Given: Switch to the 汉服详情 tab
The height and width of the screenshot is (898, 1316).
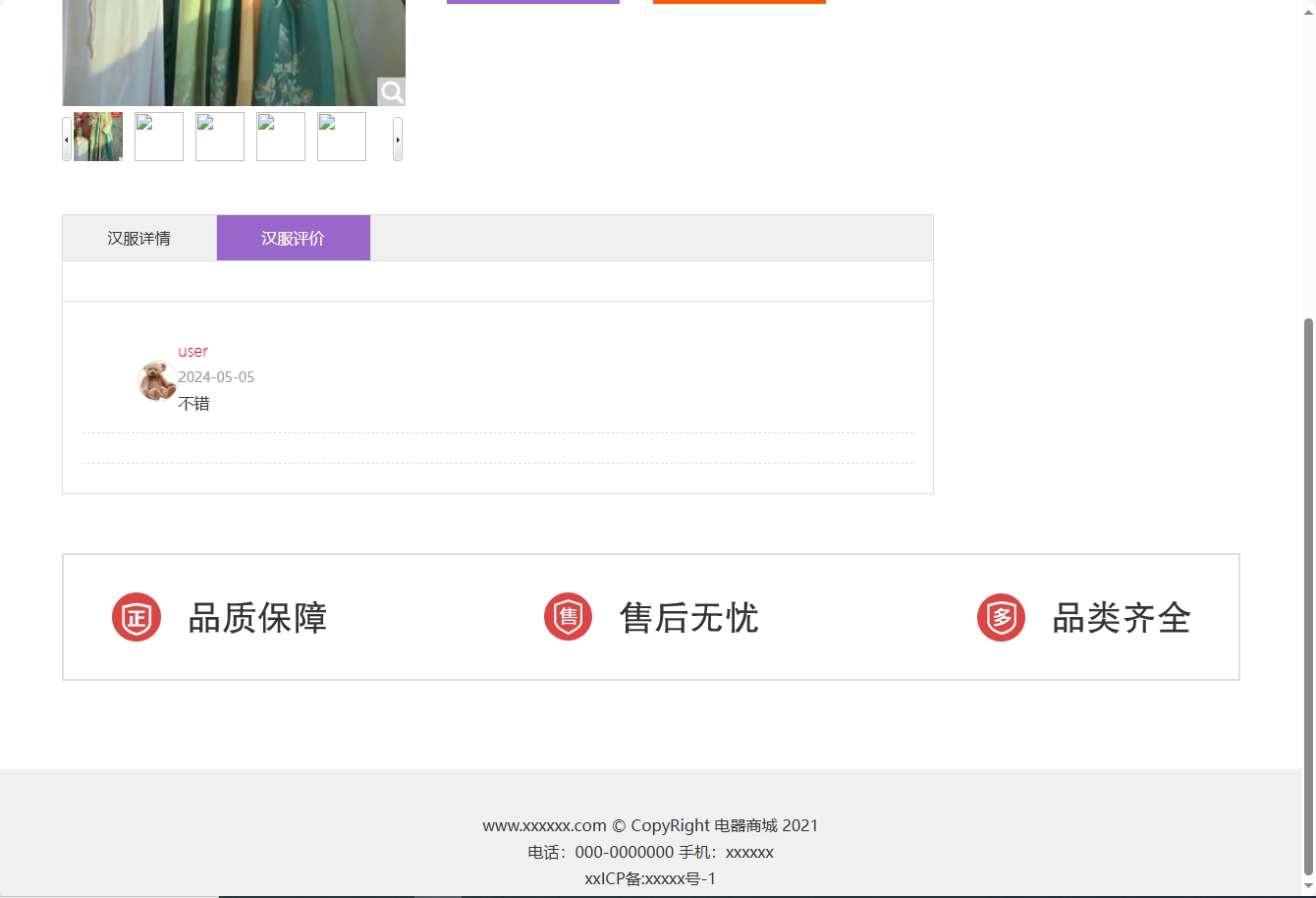Looking at the screenshot, I should coord(138,237).
